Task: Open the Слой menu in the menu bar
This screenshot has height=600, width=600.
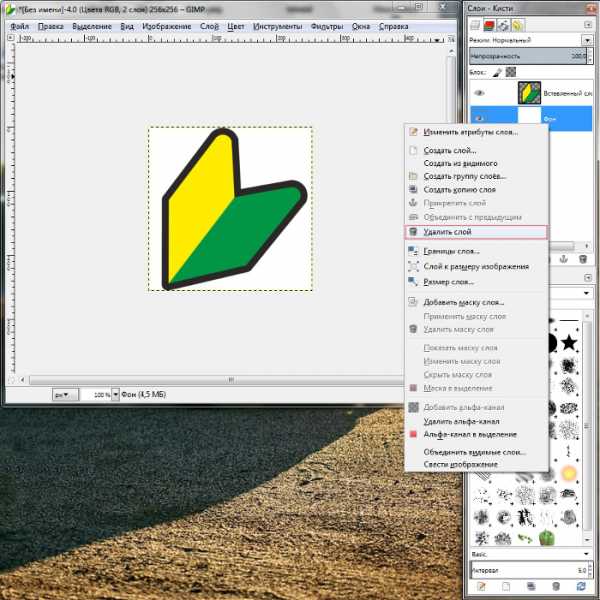Action: point(209,26)
